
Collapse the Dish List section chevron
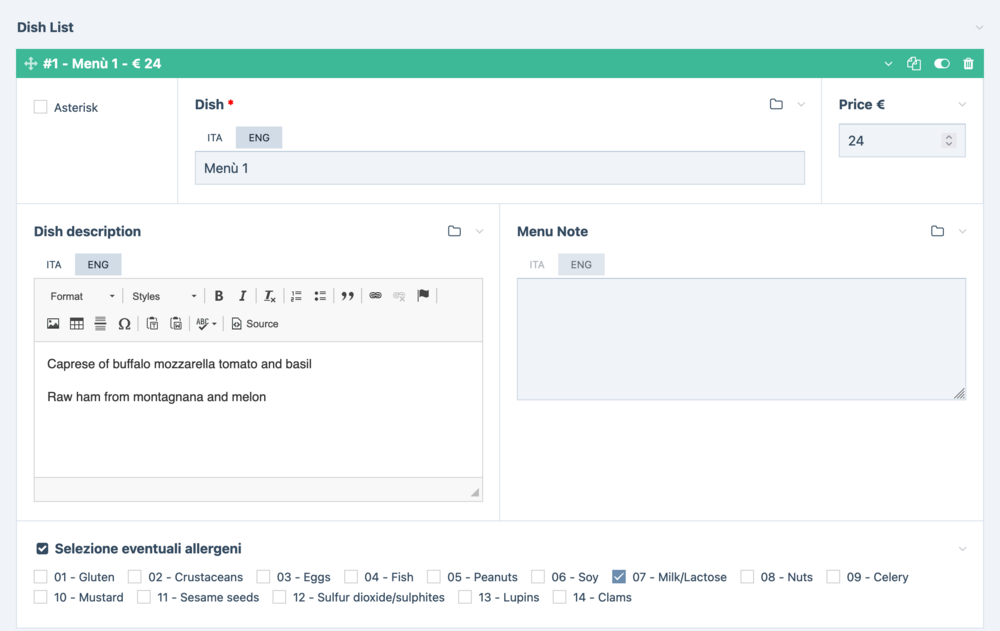click(980, 28)
